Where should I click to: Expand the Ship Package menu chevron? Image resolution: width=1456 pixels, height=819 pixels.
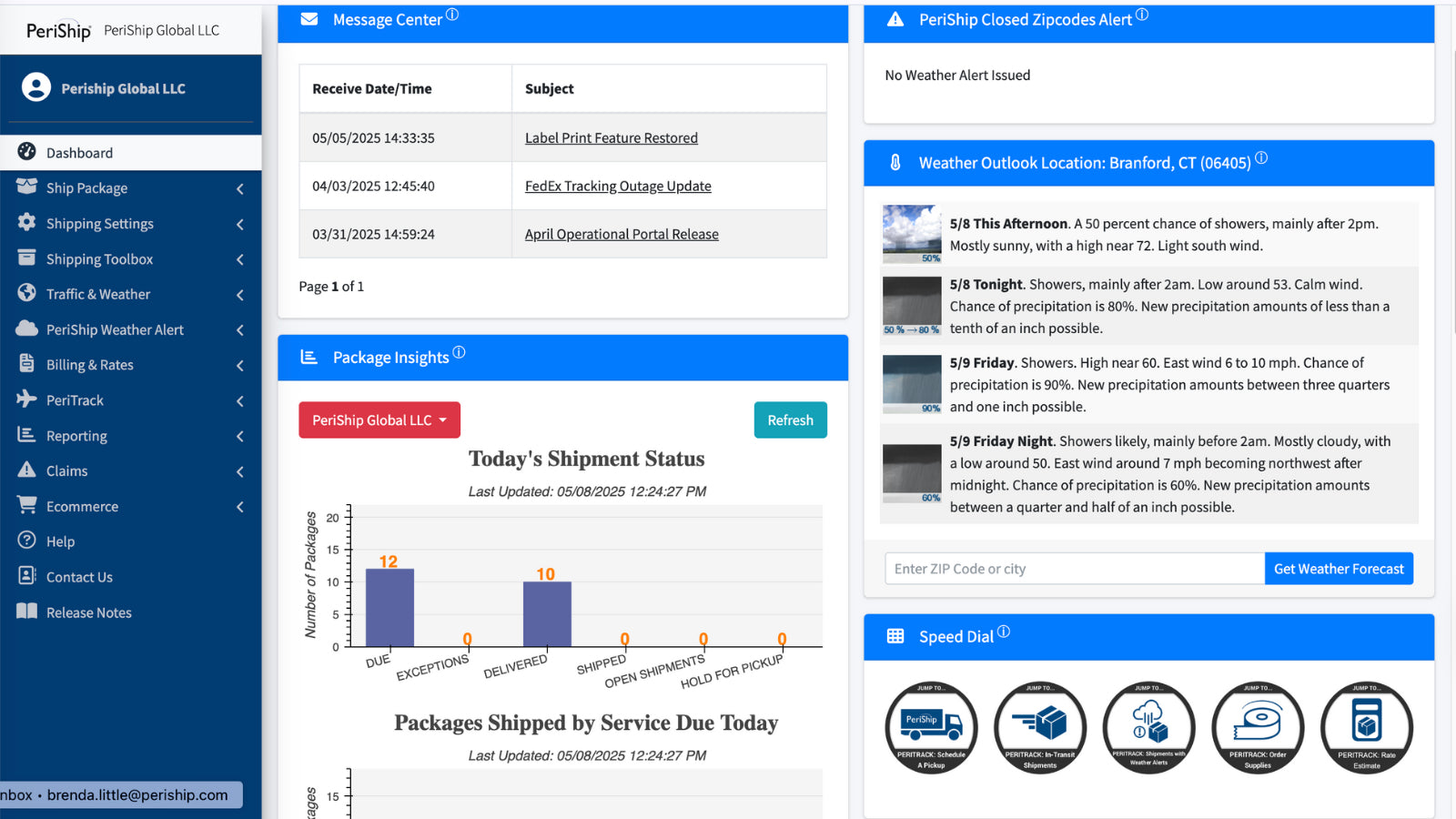(240, 188)
